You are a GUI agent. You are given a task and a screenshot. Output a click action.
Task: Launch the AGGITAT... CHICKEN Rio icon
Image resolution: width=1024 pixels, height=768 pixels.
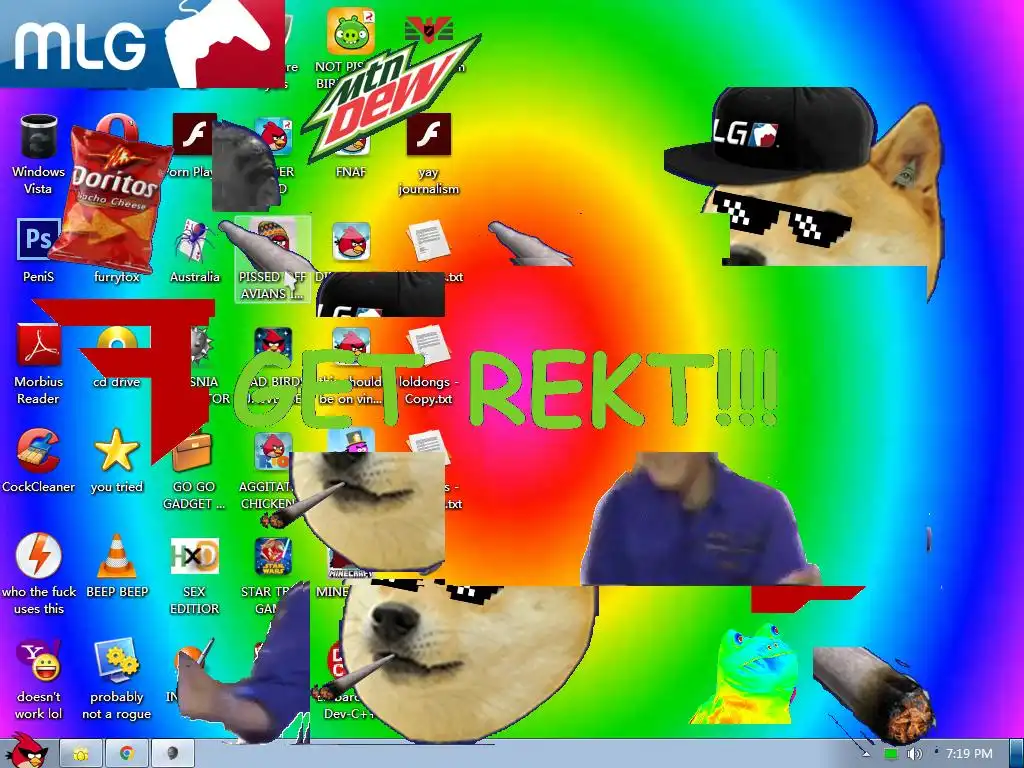(273, 451)
